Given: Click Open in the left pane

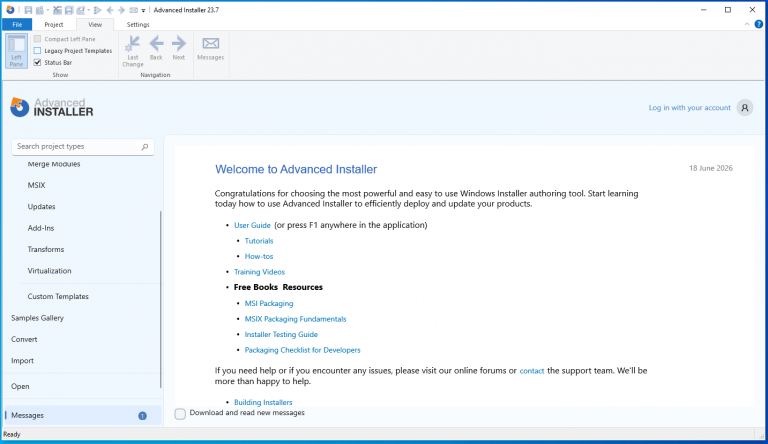Looking at the screenshot, I should (20, 386).
